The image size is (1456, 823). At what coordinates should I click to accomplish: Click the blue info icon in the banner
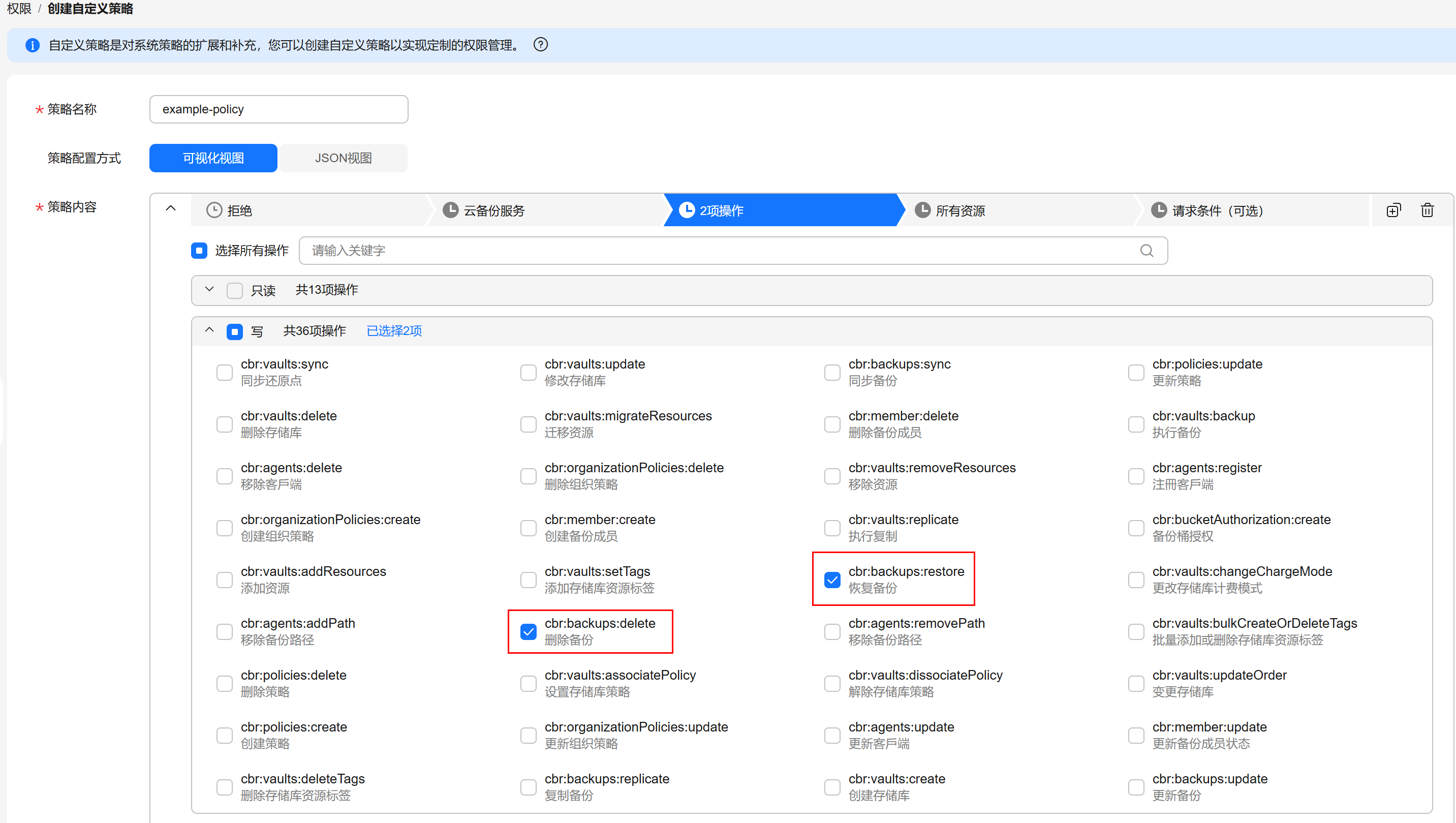click(32, 45)
